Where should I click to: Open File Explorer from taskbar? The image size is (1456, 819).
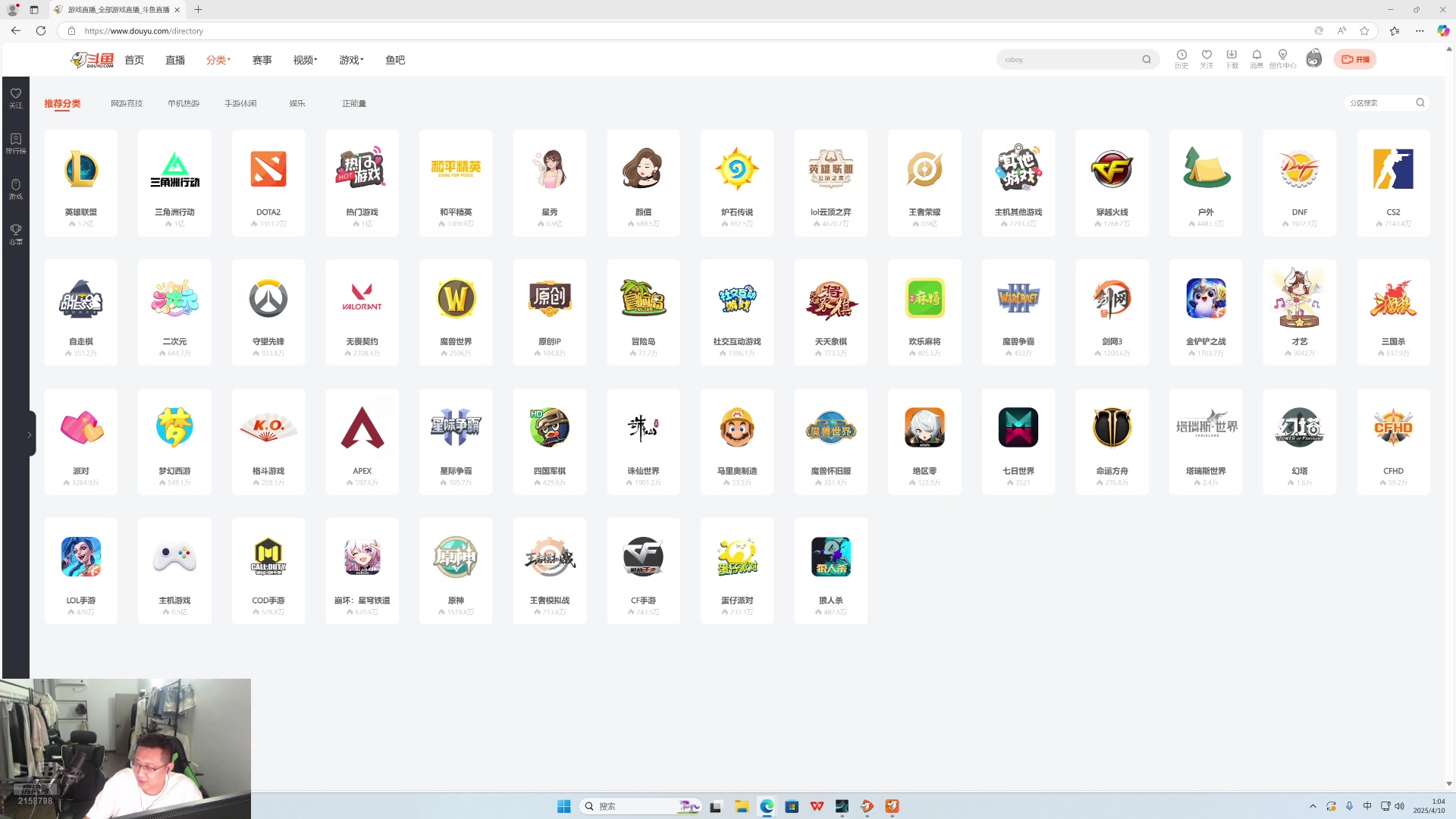(x=741, y=806)
